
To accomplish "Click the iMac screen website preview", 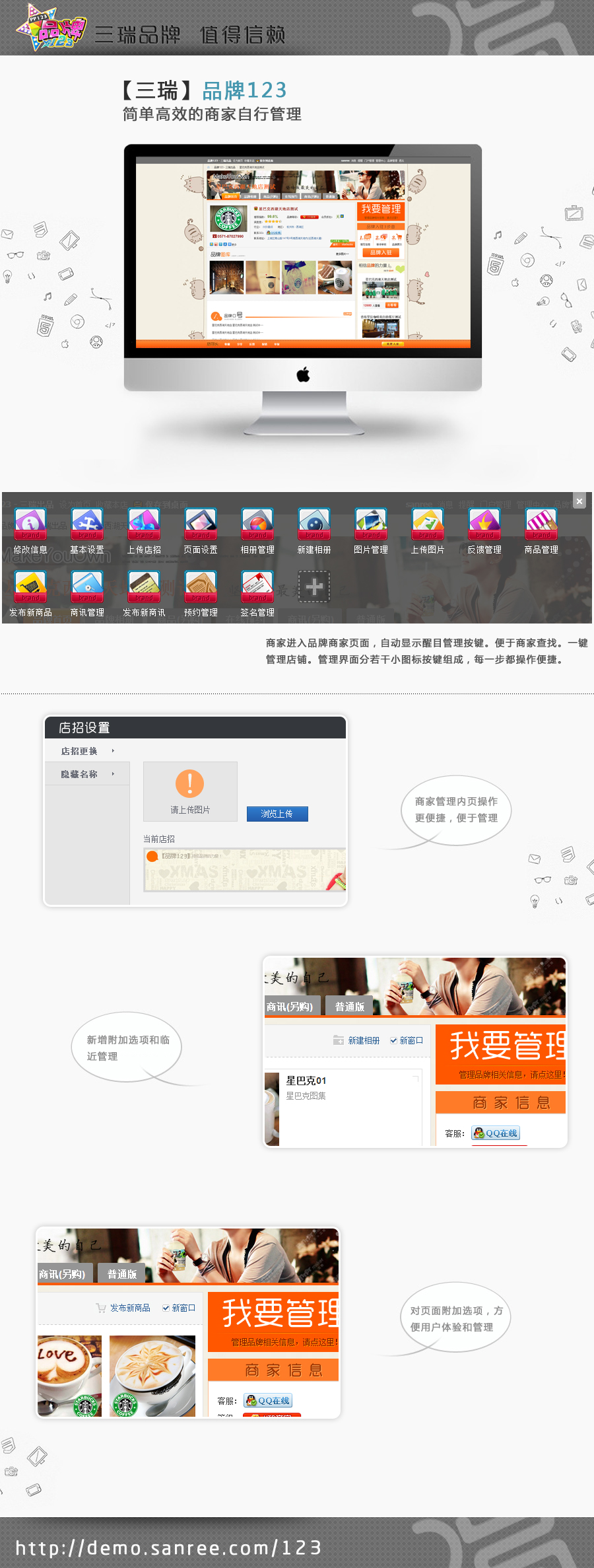I will (x=303, y=253).
